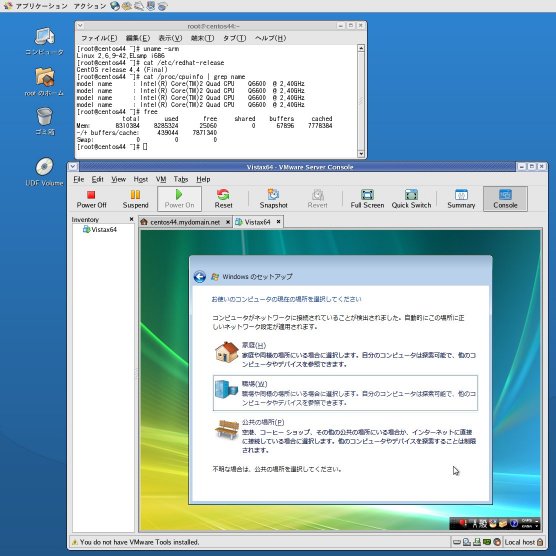Click the red icon in Vista language bar

462,523
